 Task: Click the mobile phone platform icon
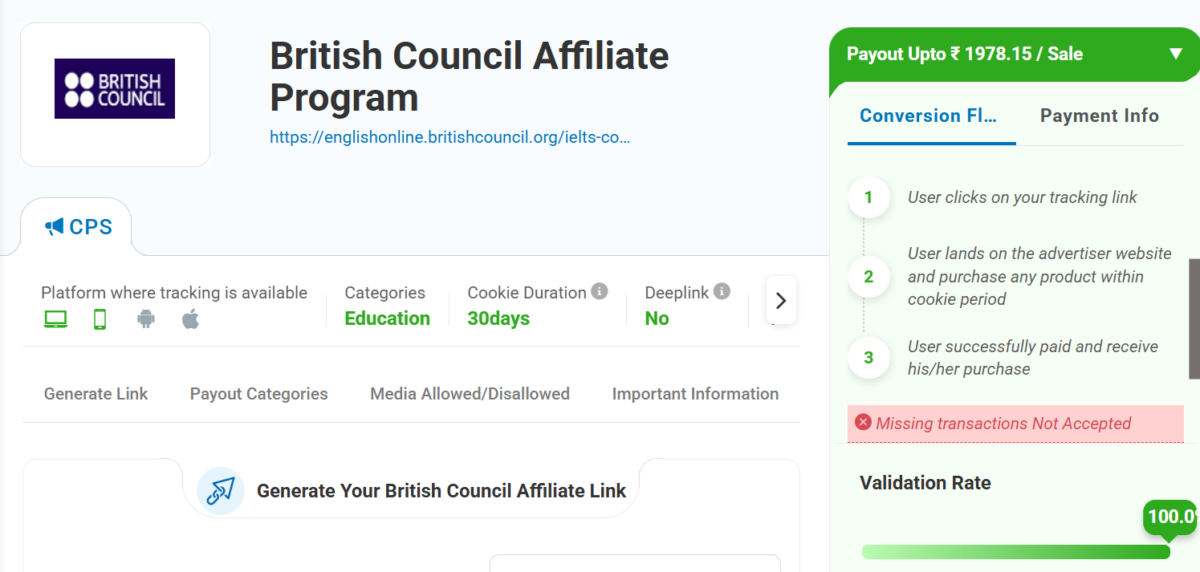(x=100, y=320)
